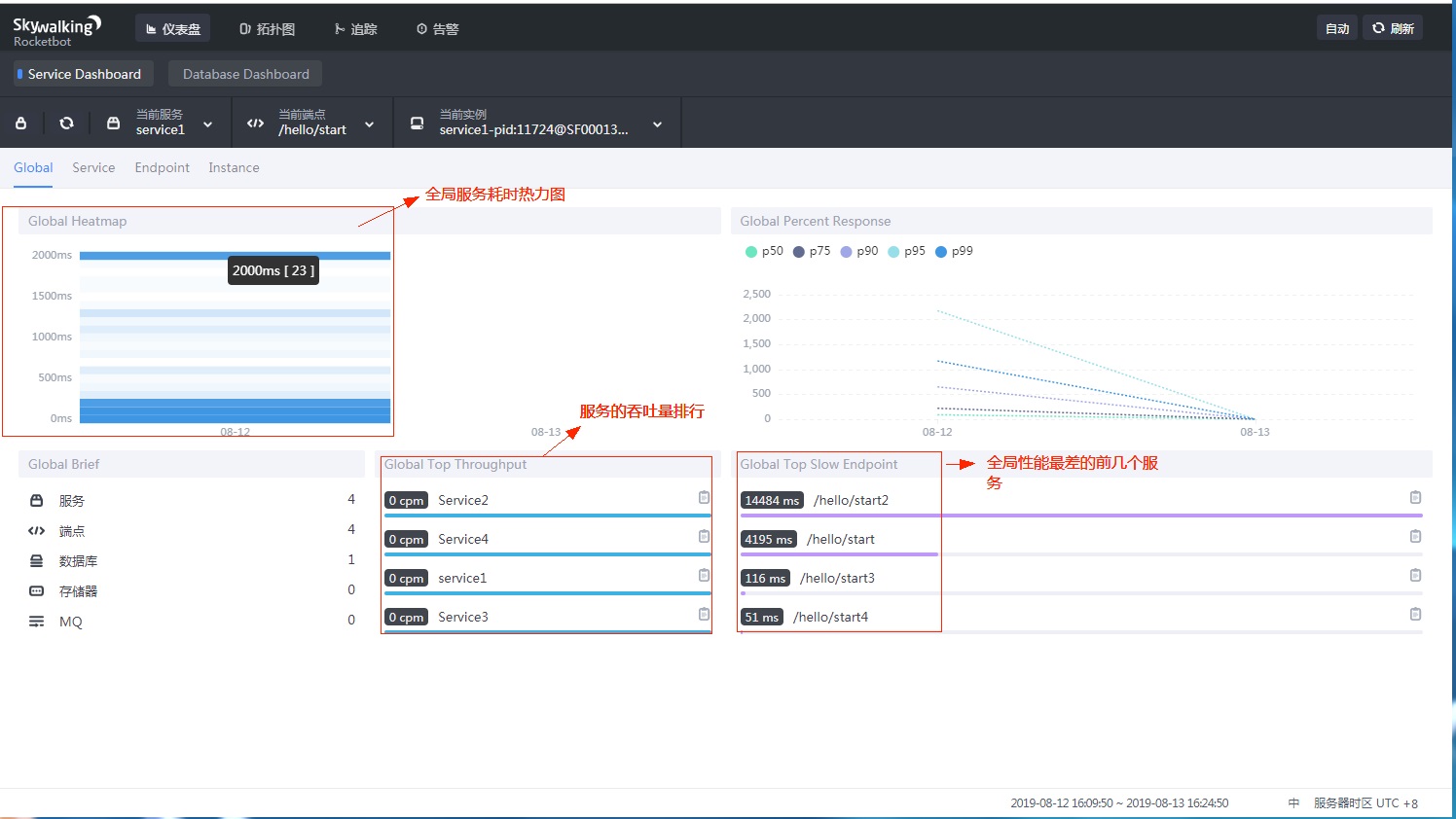
Task: Toggle the p50 legend item
Action: click(764, 251)
